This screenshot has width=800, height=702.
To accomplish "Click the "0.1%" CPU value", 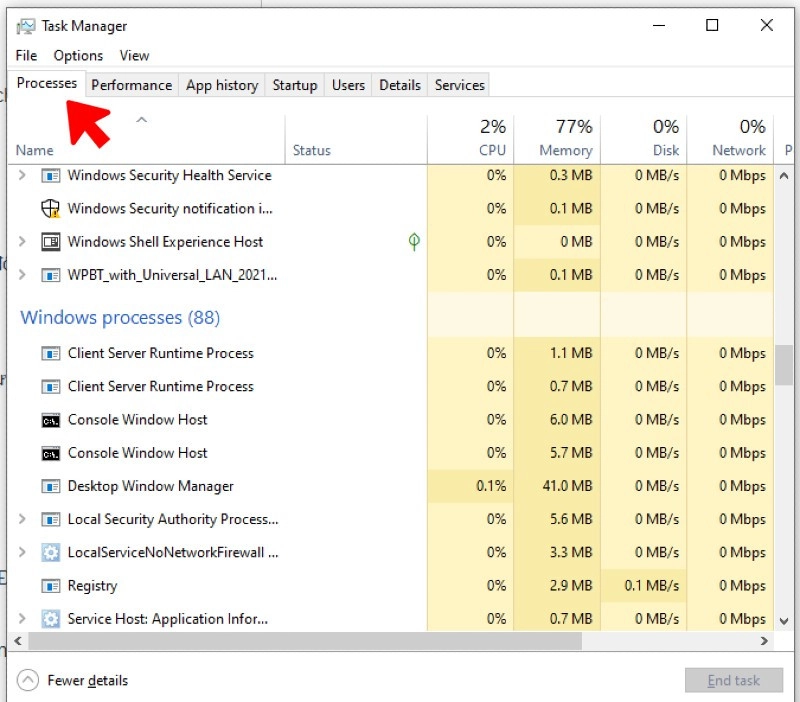I will (x=491, y=486).
